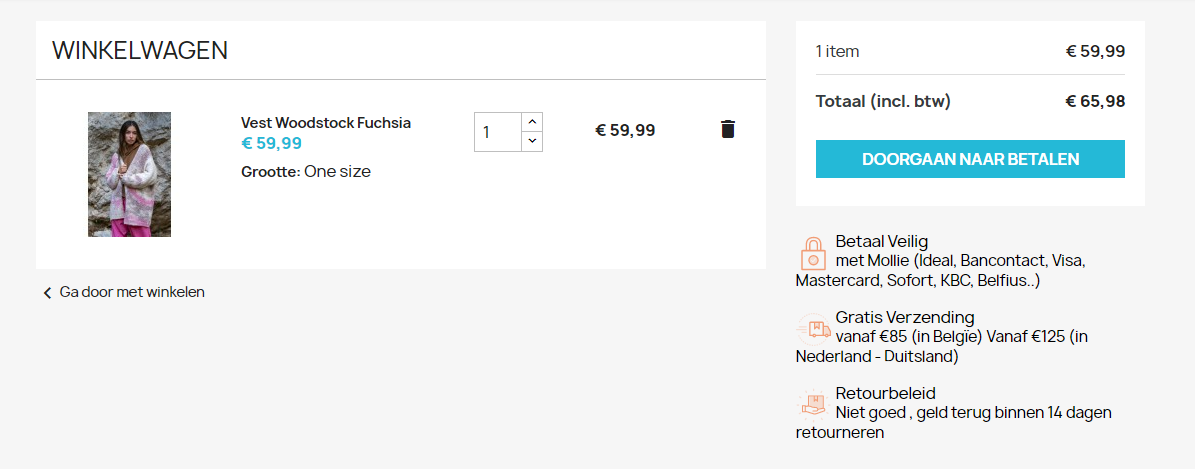Select the 'Betaal Veilig' heading text
The height and width of the screenshot is (469, 1195).
click(x=882, y=241)
